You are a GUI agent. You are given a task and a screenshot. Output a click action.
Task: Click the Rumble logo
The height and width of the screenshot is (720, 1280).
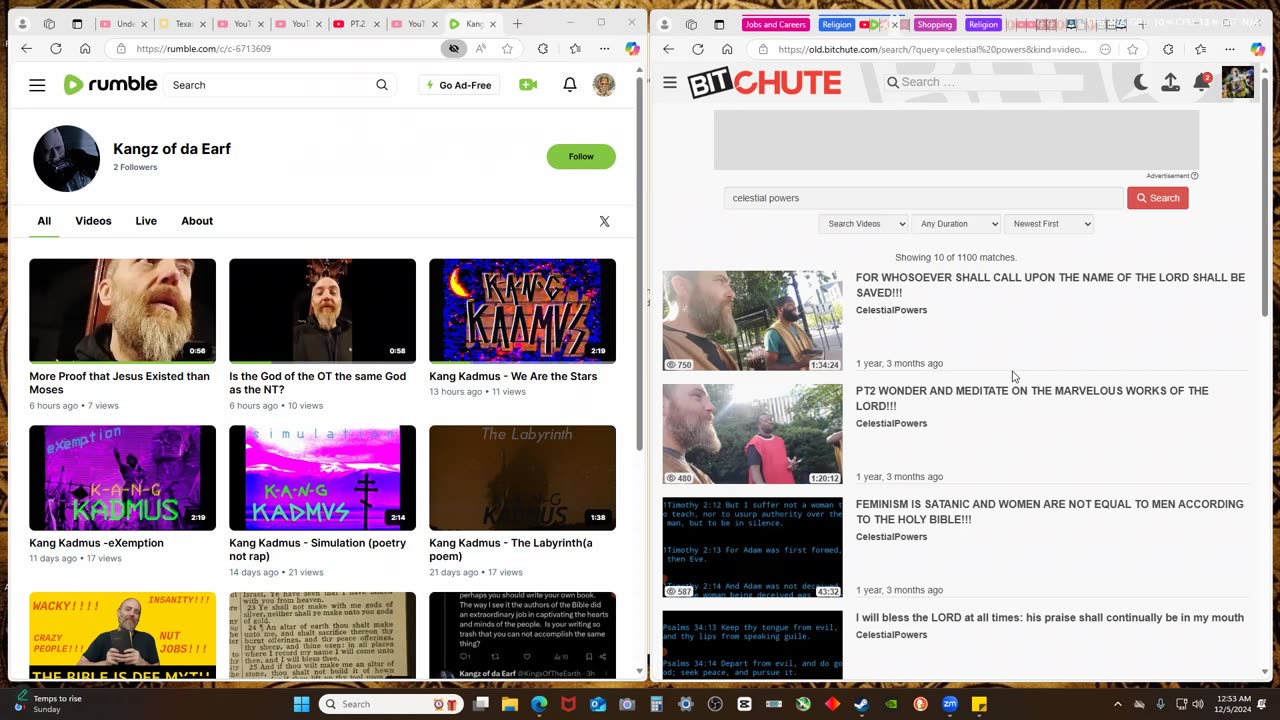110,85
